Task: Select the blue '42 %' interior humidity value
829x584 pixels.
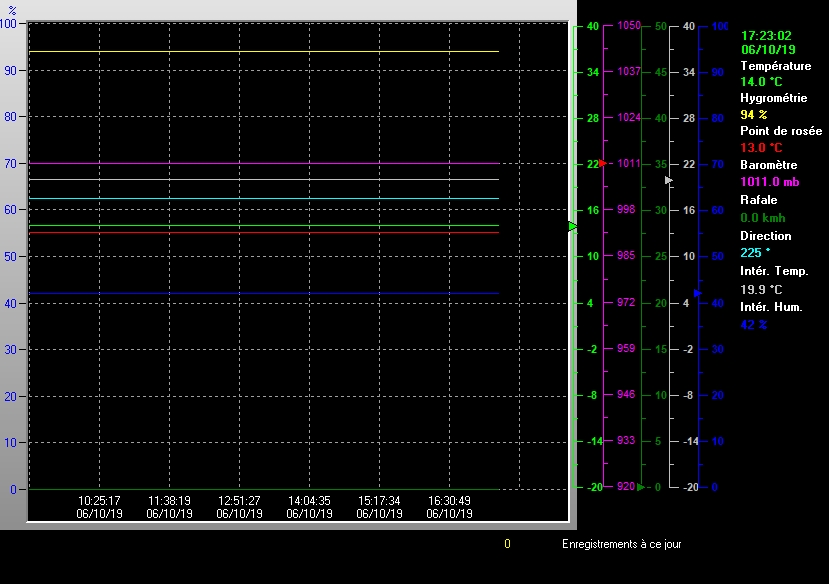Action: pyautogui.click(x=753, y=325)
